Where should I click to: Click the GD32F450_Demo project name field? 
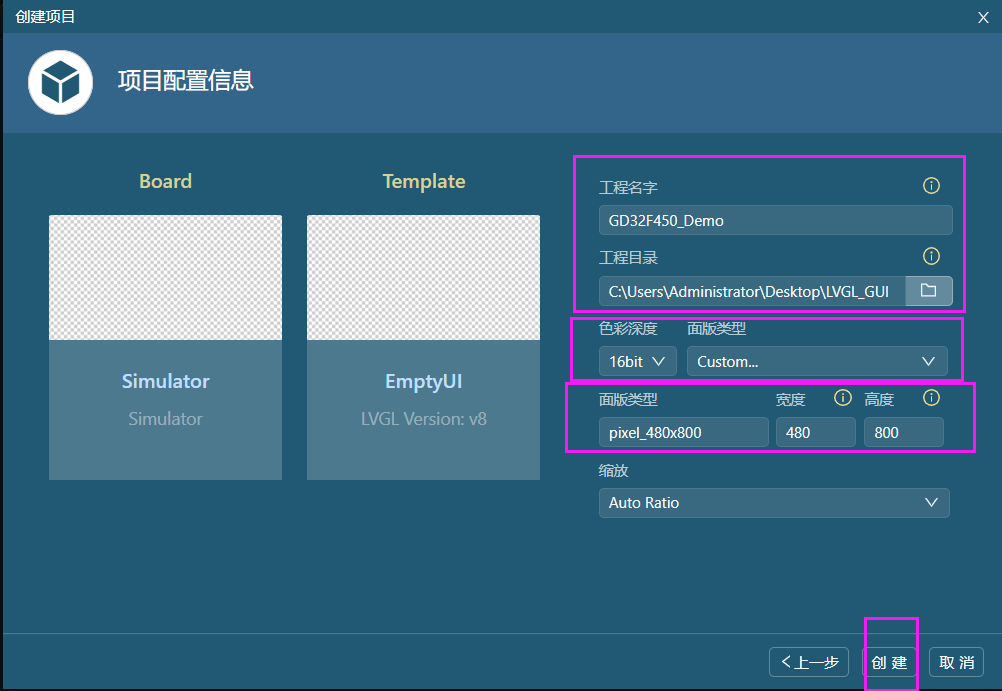[x=776, y=221]
